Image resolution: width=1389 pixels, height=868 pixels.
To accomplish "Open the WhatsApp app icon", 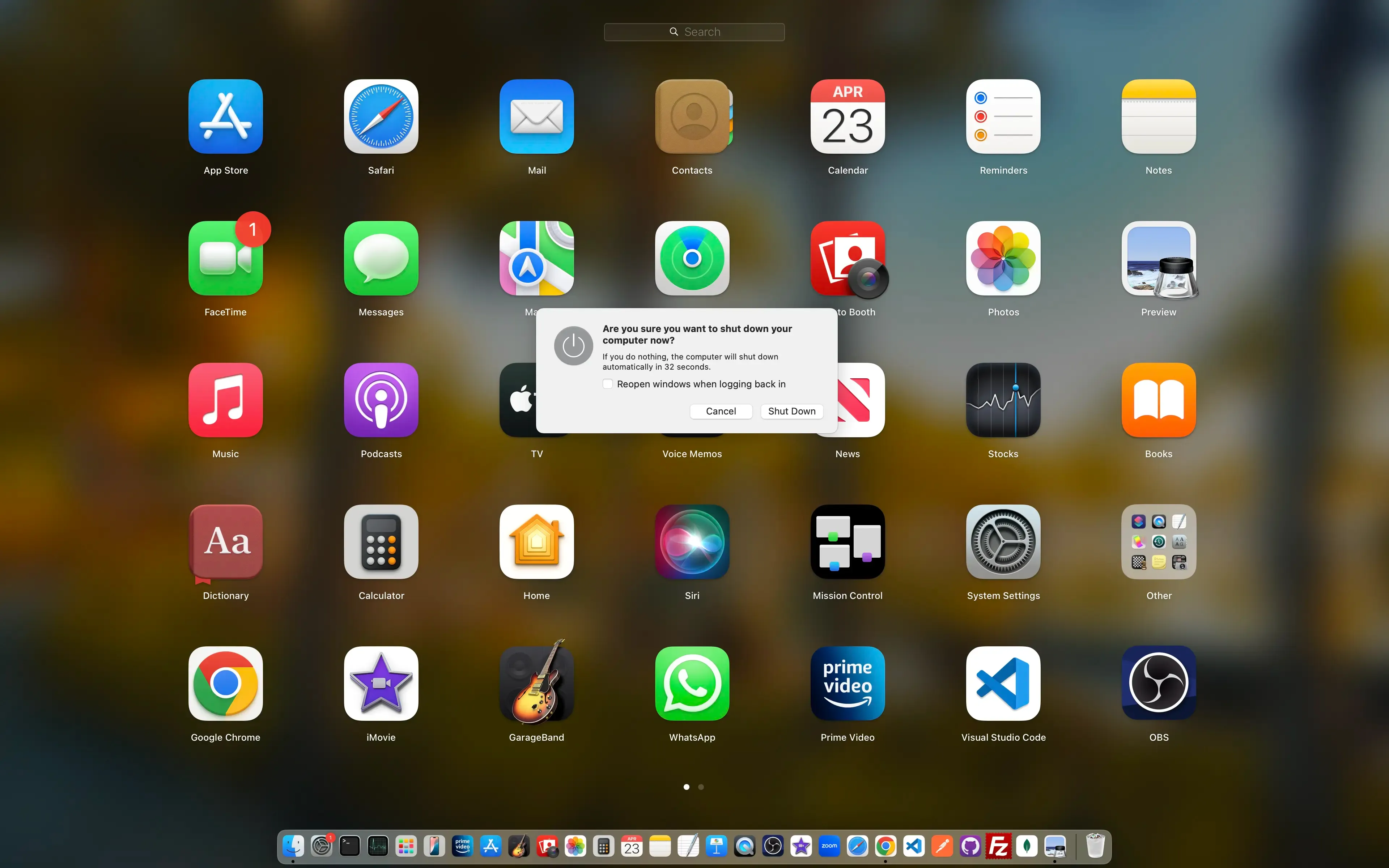I will click(x=692, y=684).
